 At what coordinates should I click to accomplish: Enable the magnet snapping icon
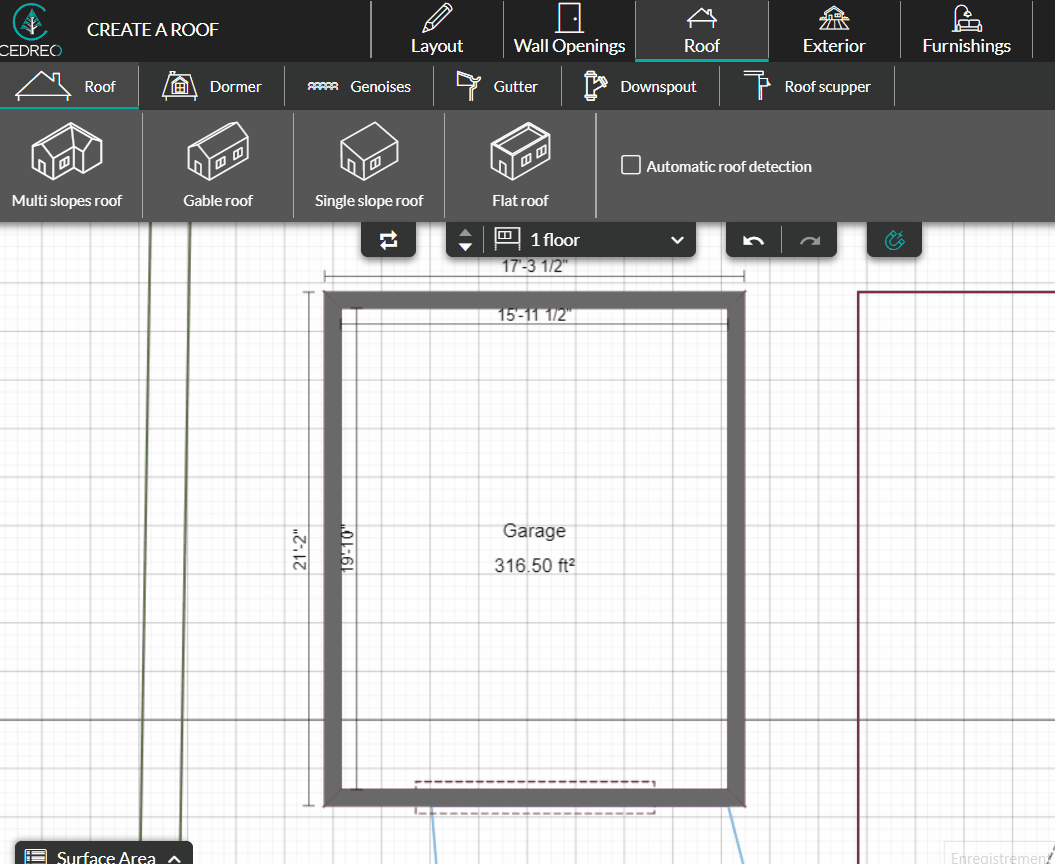click(894, 239)
